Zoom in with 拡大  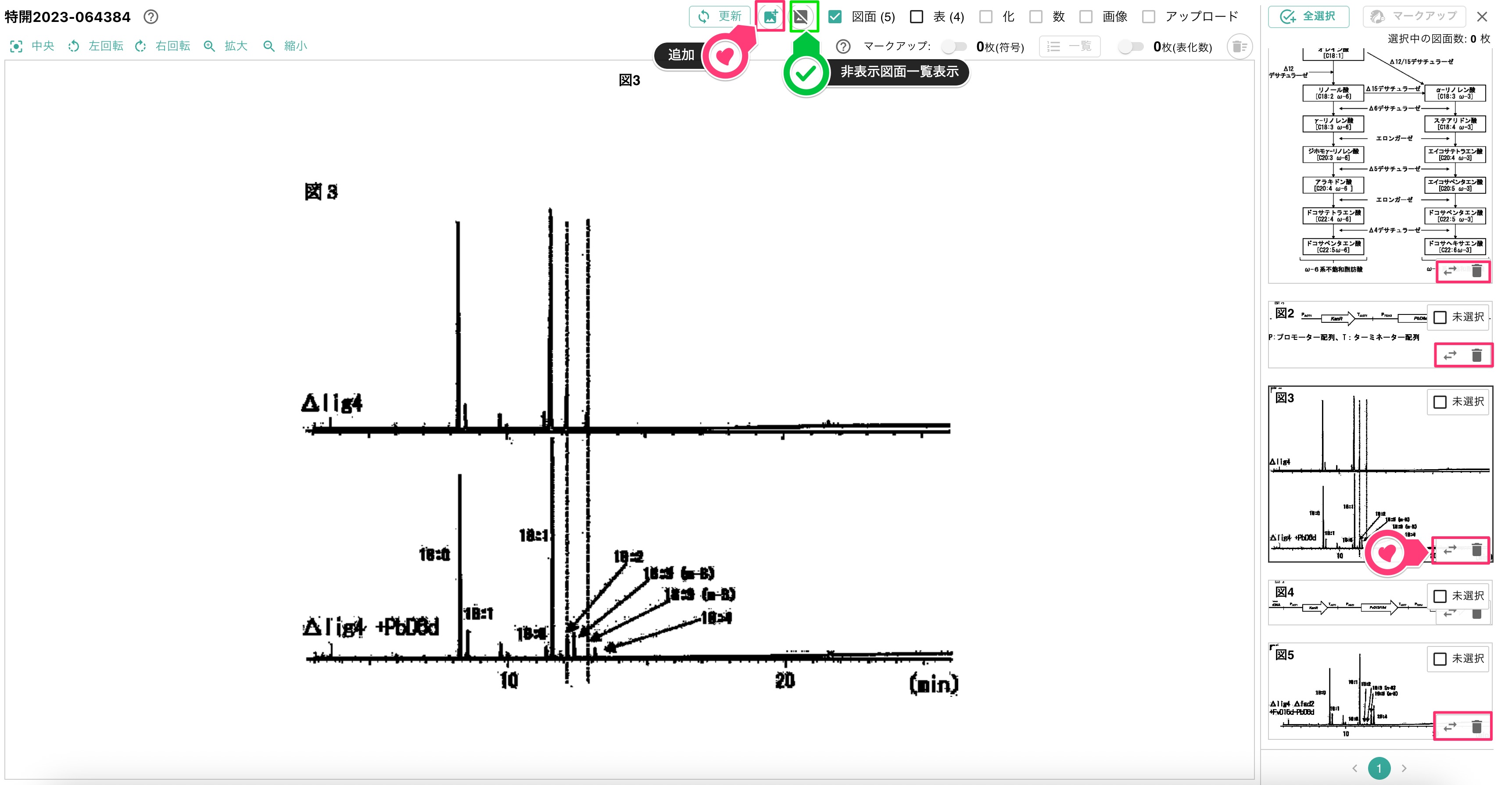tap(226, 46)
